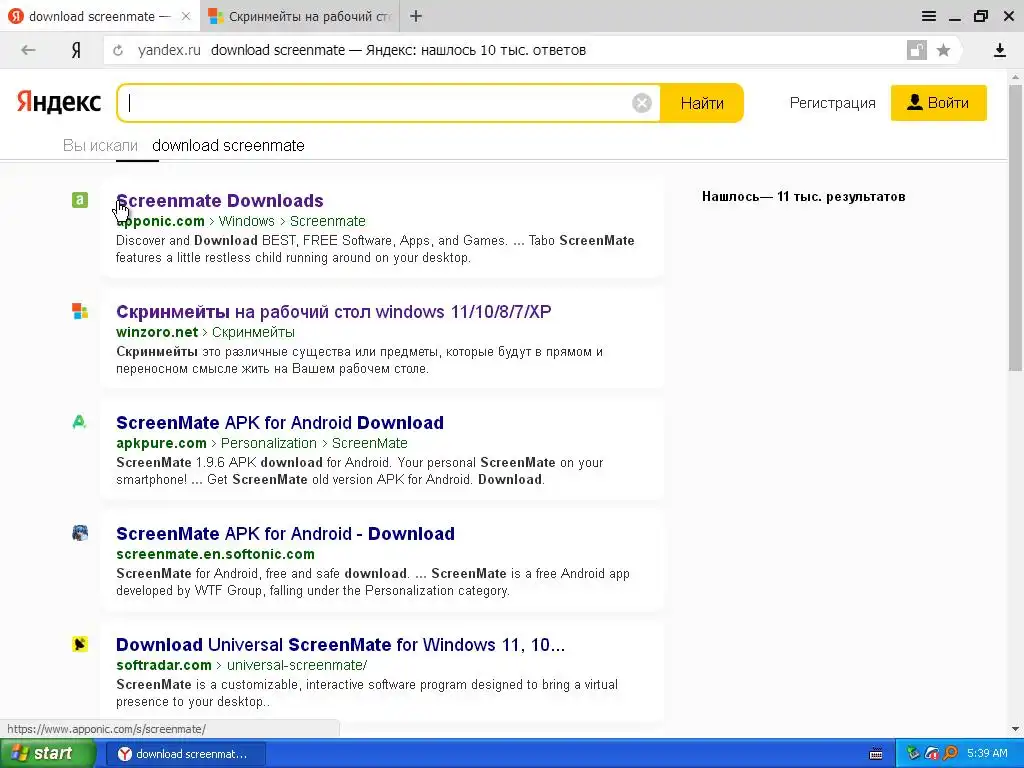Close the 'download screenmate' tab

click(185, 16)
